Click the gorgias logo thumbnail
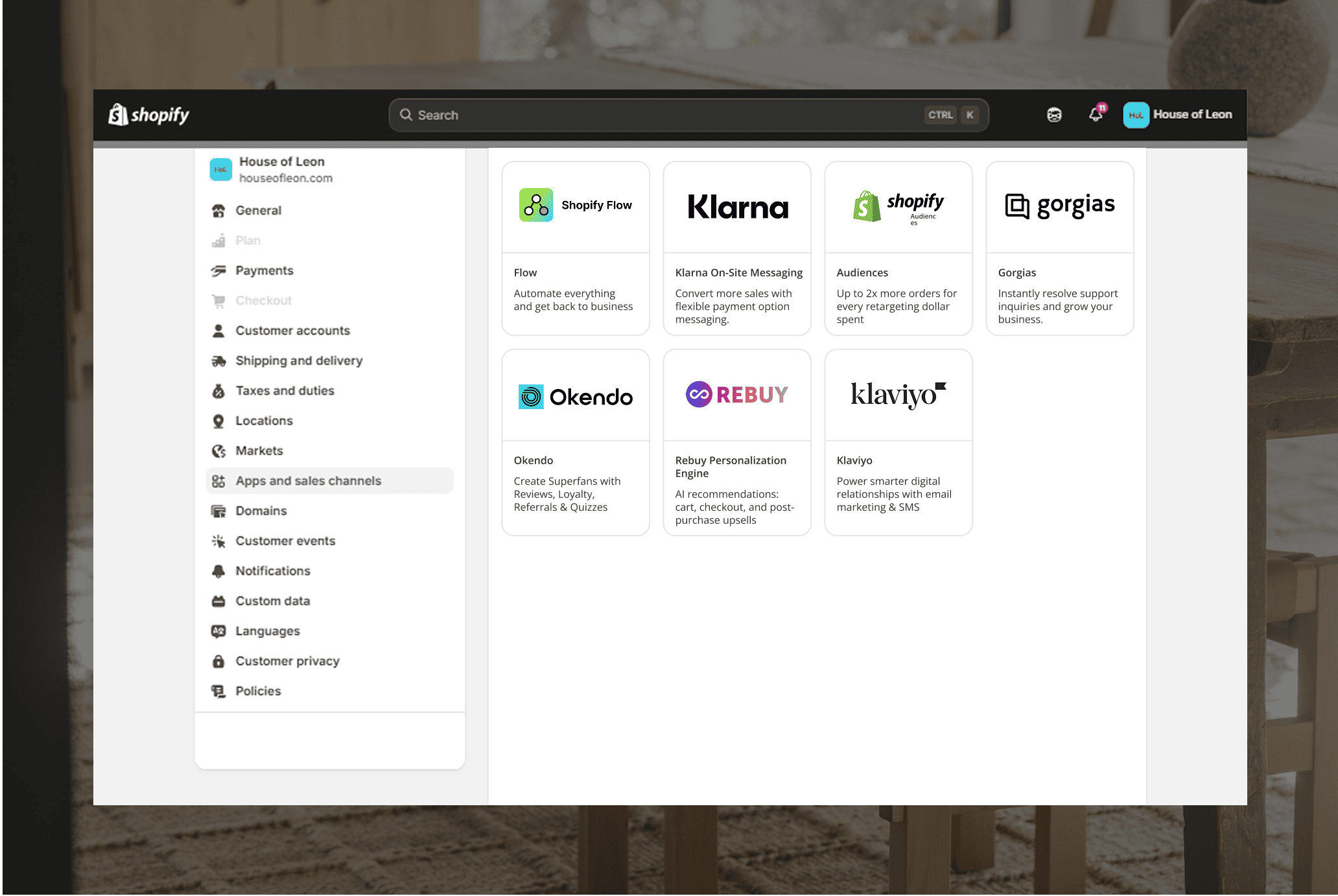Screen dimensions: 1338x896 (x=1060, y=206)
